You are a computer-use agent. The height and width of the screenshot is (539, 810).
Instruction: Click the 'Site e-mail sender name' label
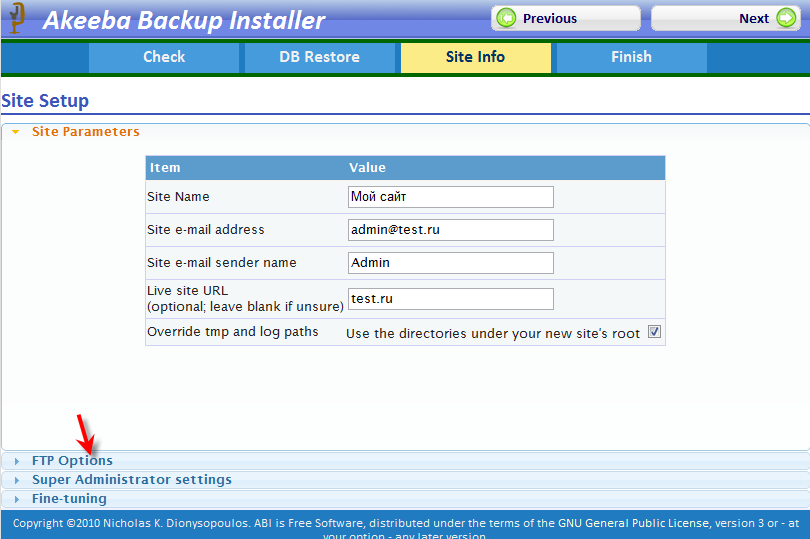(x=222, y=263)
